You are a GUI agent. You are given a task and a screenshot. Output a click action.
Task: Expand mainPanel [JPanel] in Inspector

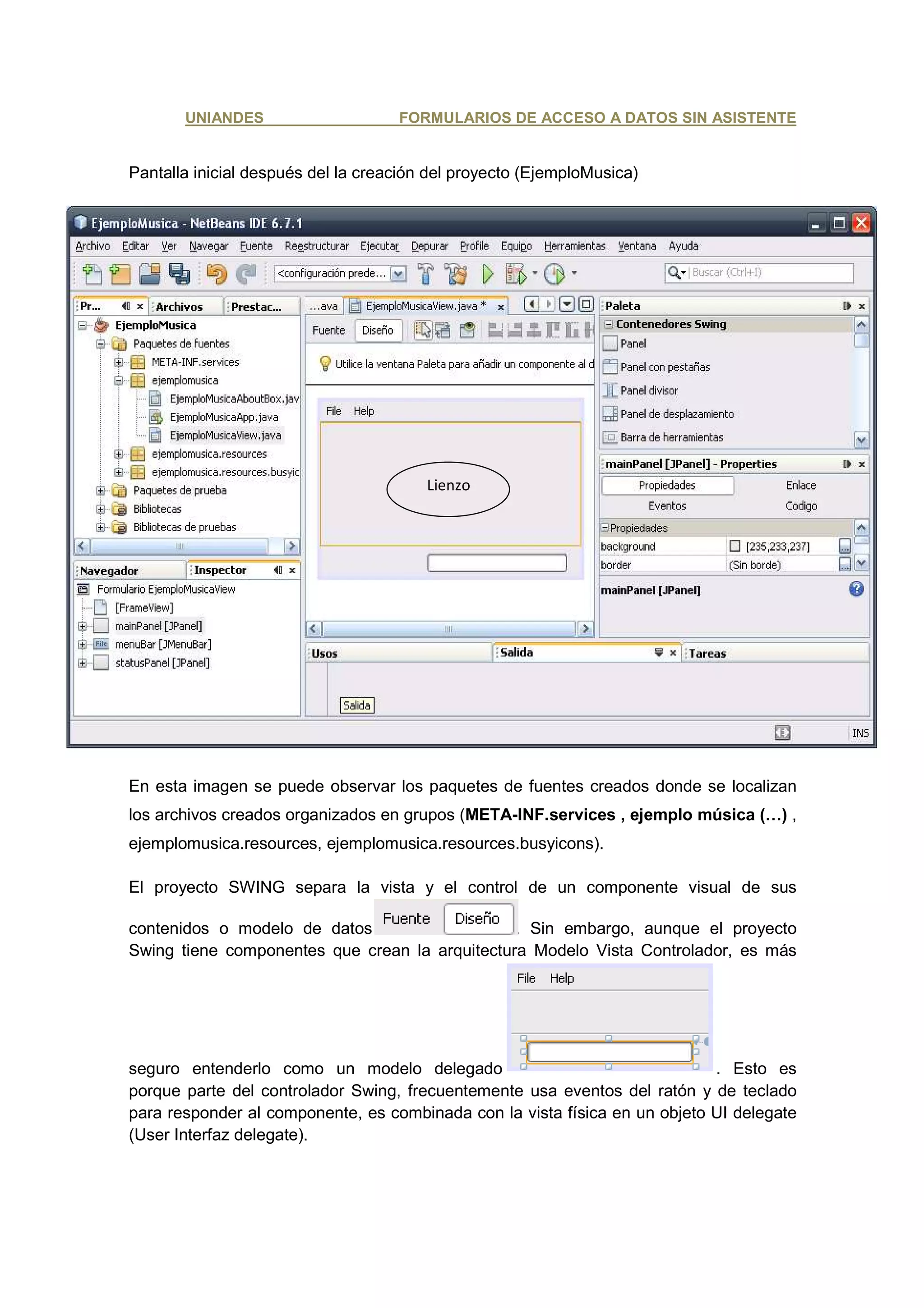(82, 626)
